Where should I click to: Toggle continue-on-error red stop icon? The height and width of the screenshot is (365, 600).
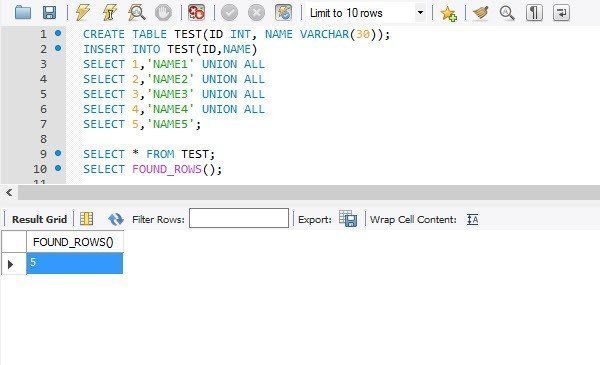[196, 13]
